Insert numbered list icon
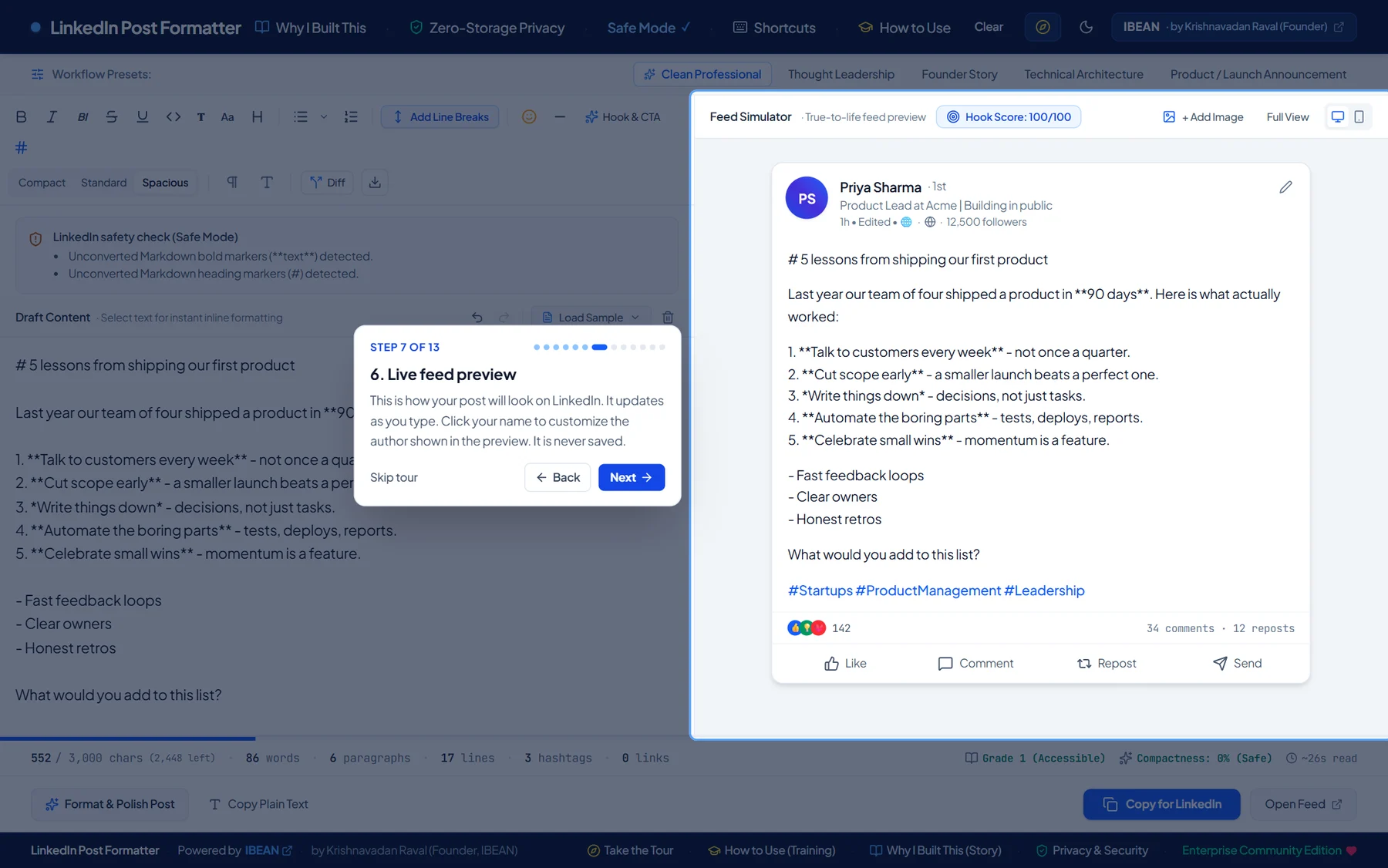 pos(351,117)
